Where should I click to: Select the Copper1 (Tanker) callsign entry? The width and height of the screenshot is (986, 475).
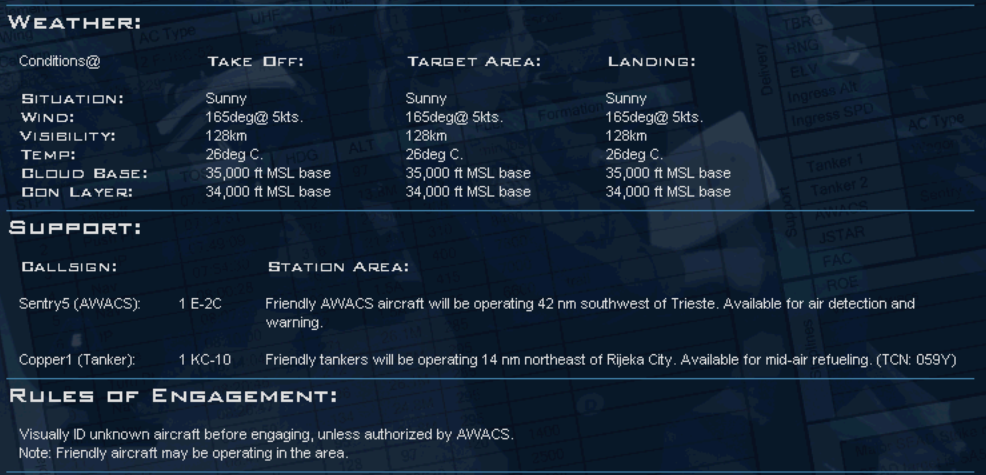77,359
